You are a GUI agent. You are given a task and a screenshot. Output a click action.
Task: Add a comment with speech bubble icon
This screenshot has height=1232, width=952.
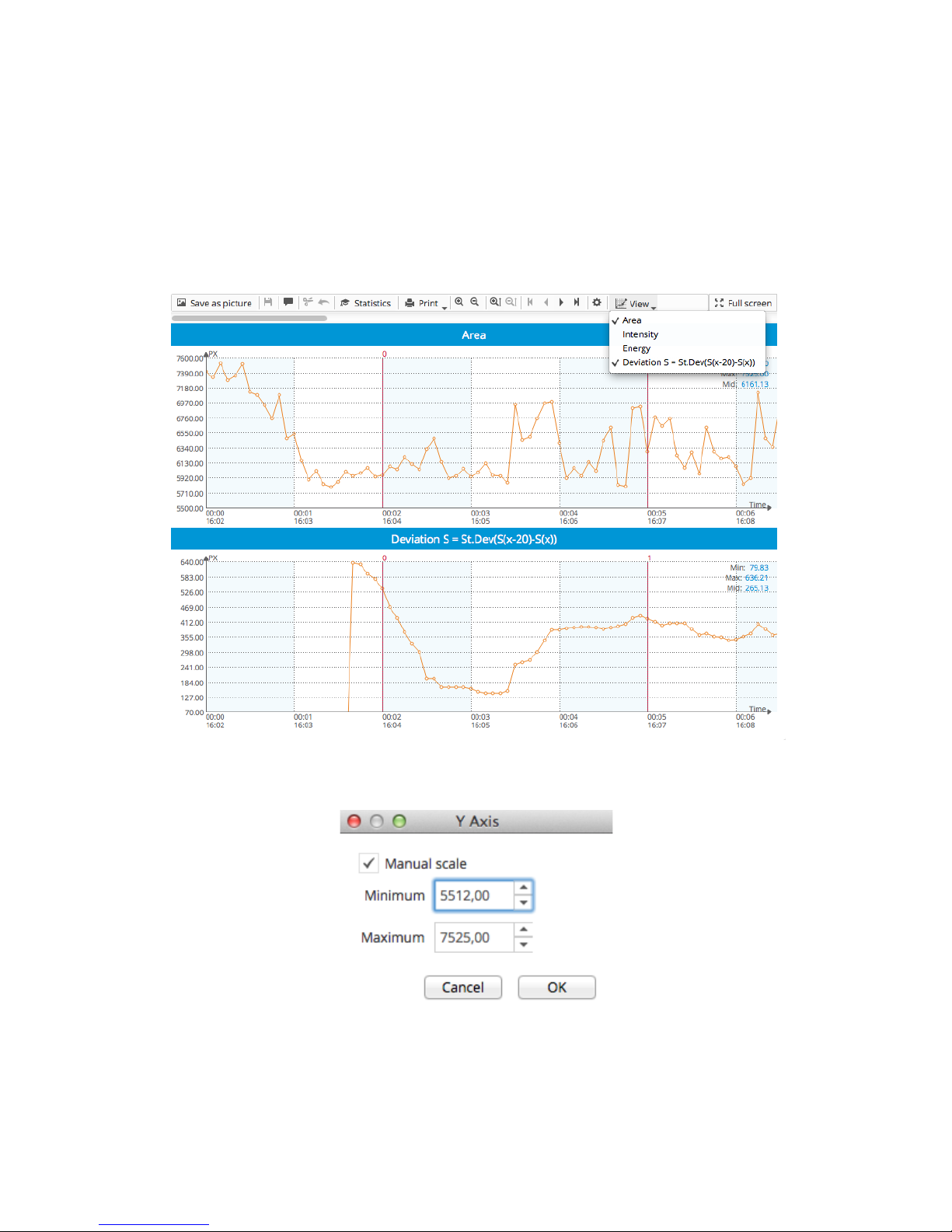(x=288, y=302)
